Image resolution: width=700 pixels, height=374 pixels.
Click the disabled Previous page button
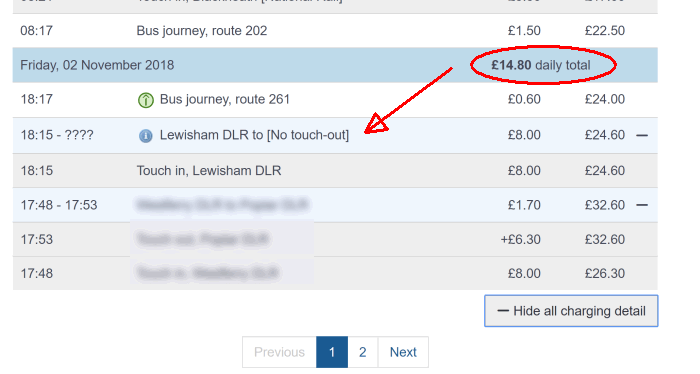click(279, 352)
